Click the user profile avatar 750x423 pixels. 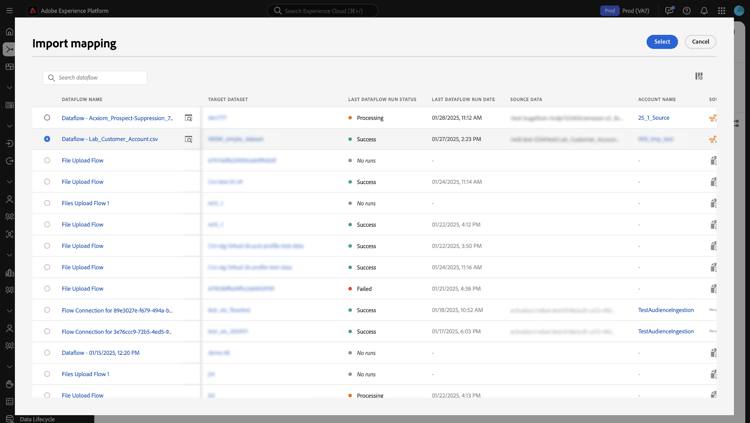coord(739,11)
